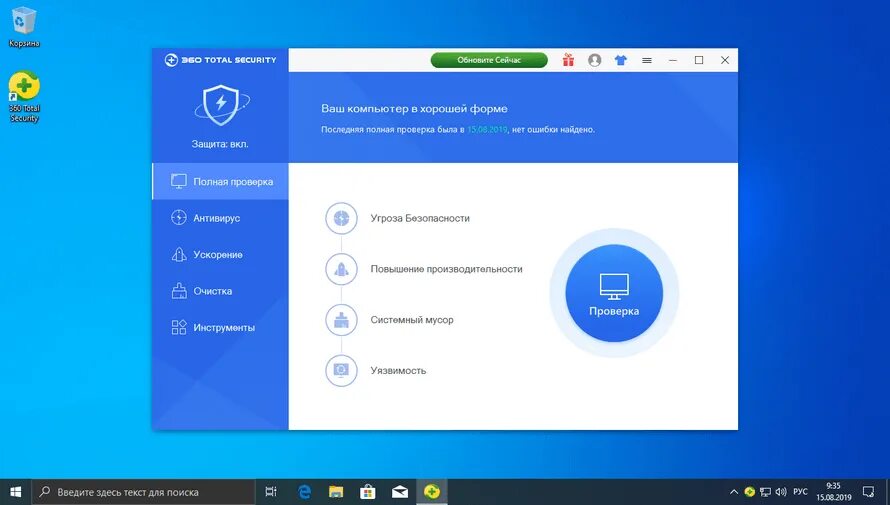The width and height of the screenshot is (890, 505).
Task: Click the taskbar search input field
Action: 143,492
